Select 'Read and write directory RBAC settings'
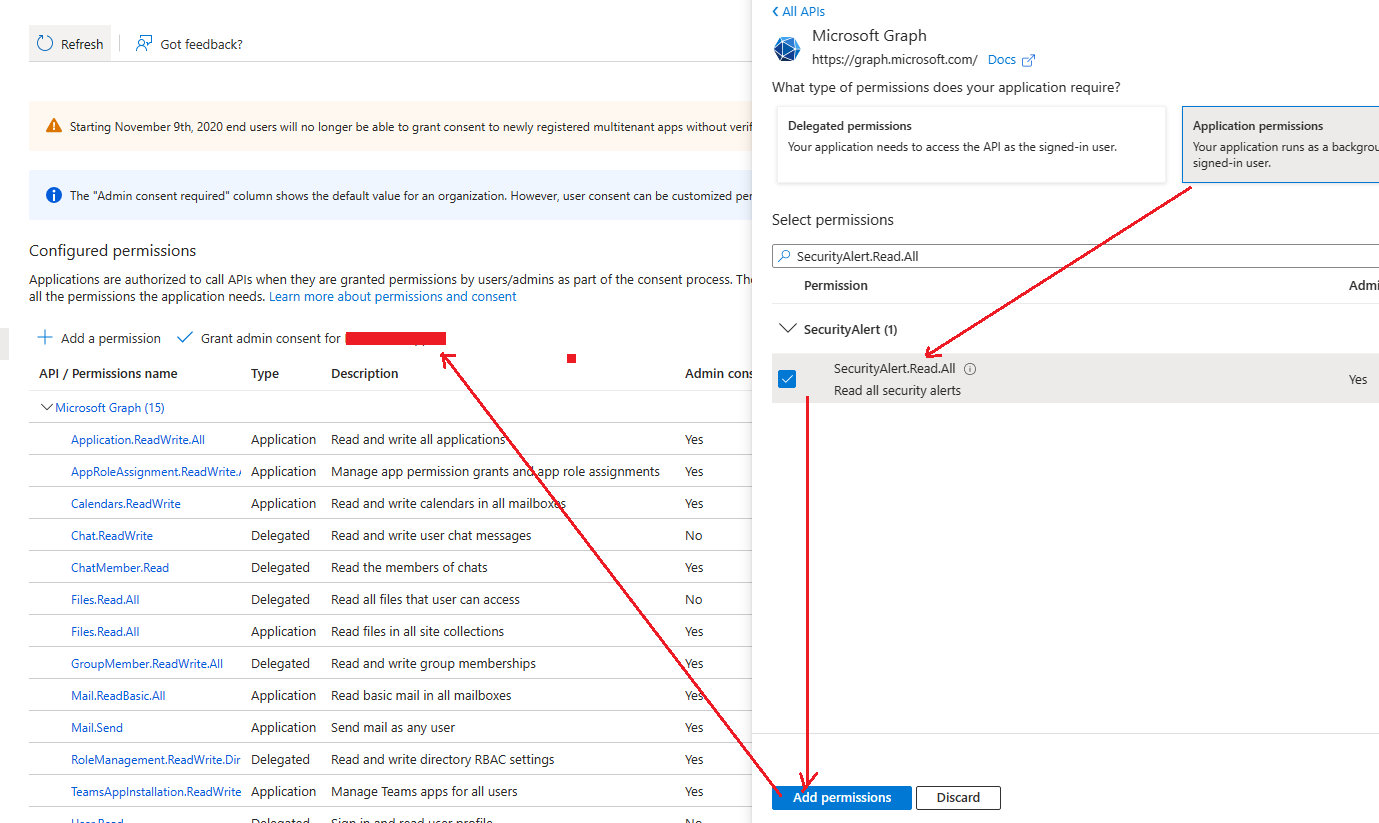Image resolution: width=1379 pixels, height=823 pixels. 442,760
